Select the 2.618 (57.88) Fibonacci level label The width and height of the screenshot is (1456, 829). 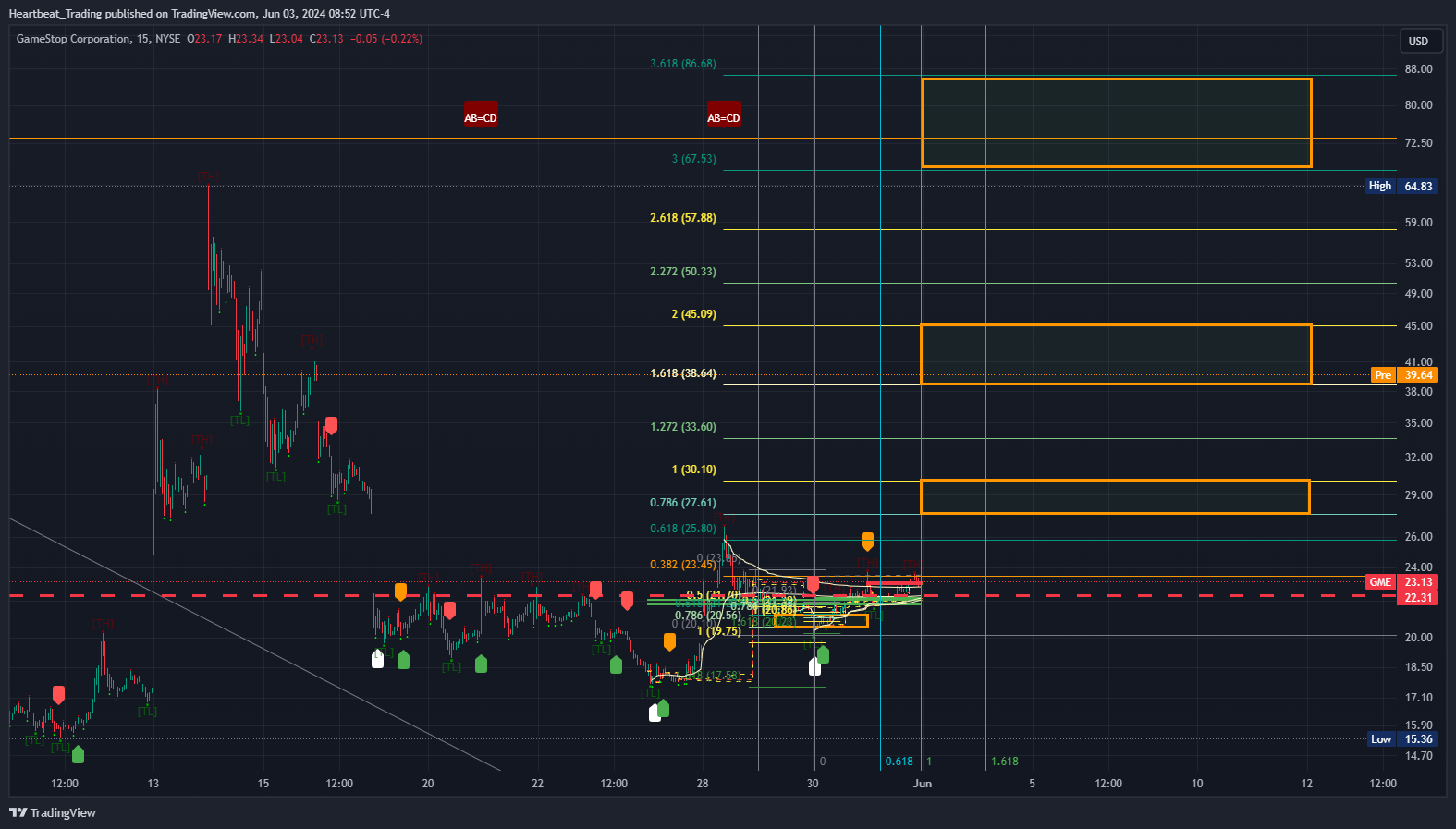coord(682,218)
